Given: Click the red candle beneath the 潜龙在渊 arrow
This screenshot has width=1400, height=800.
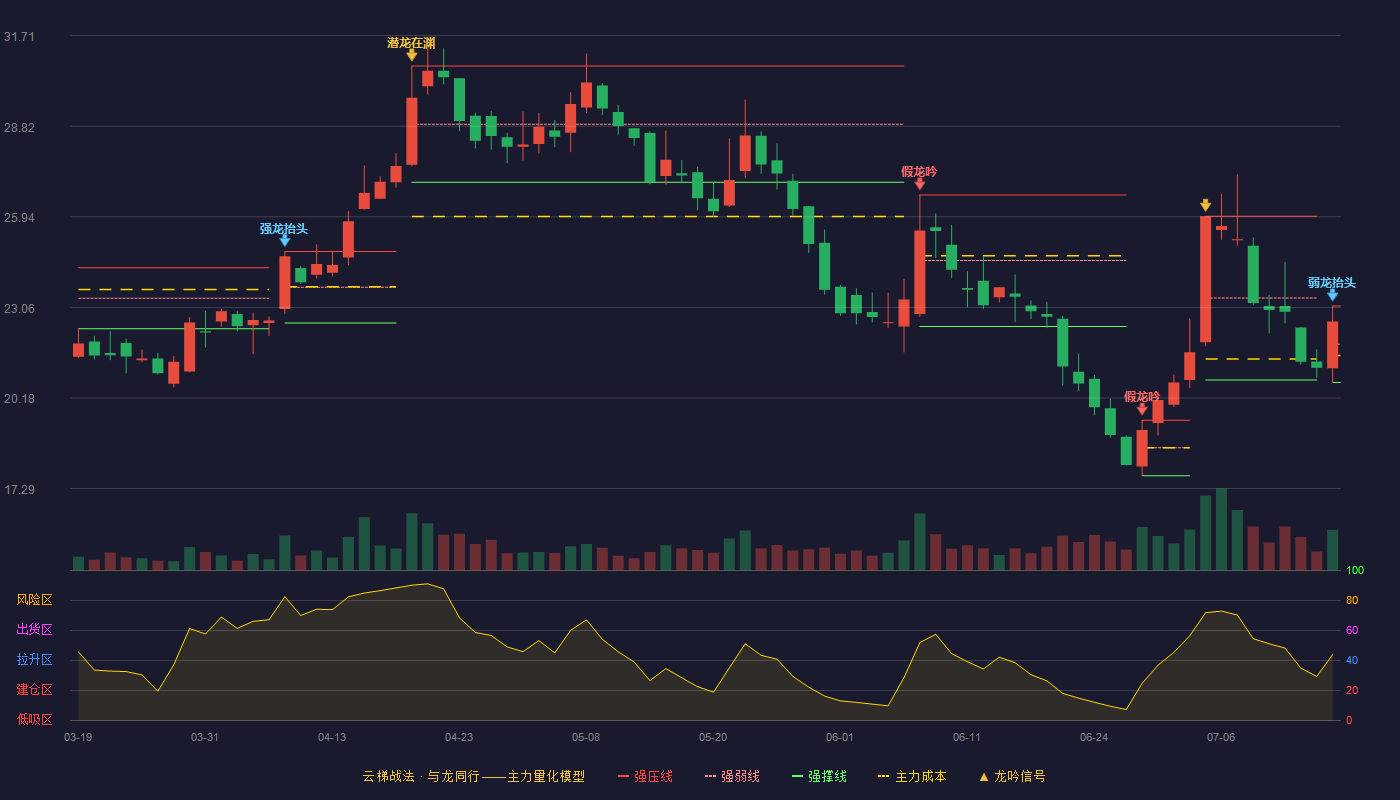Looking at the screenshot, I should coord(411,131).
